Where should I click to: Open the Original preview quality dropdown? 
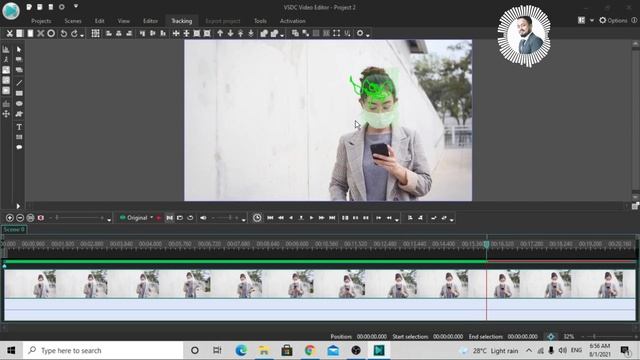pos(136,218)
